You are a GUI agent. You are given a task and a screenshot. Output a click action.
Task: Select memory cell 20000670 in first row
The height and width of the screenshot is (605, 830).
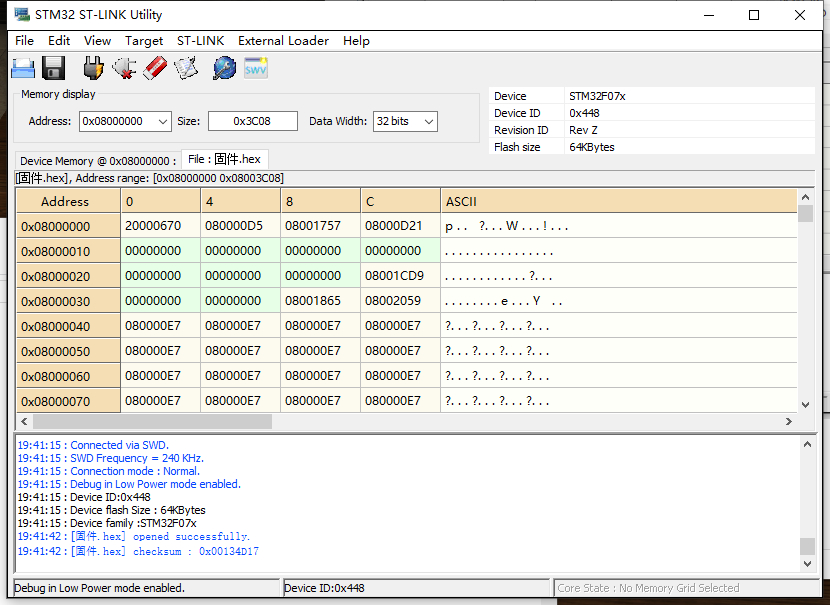click(152, 226)
